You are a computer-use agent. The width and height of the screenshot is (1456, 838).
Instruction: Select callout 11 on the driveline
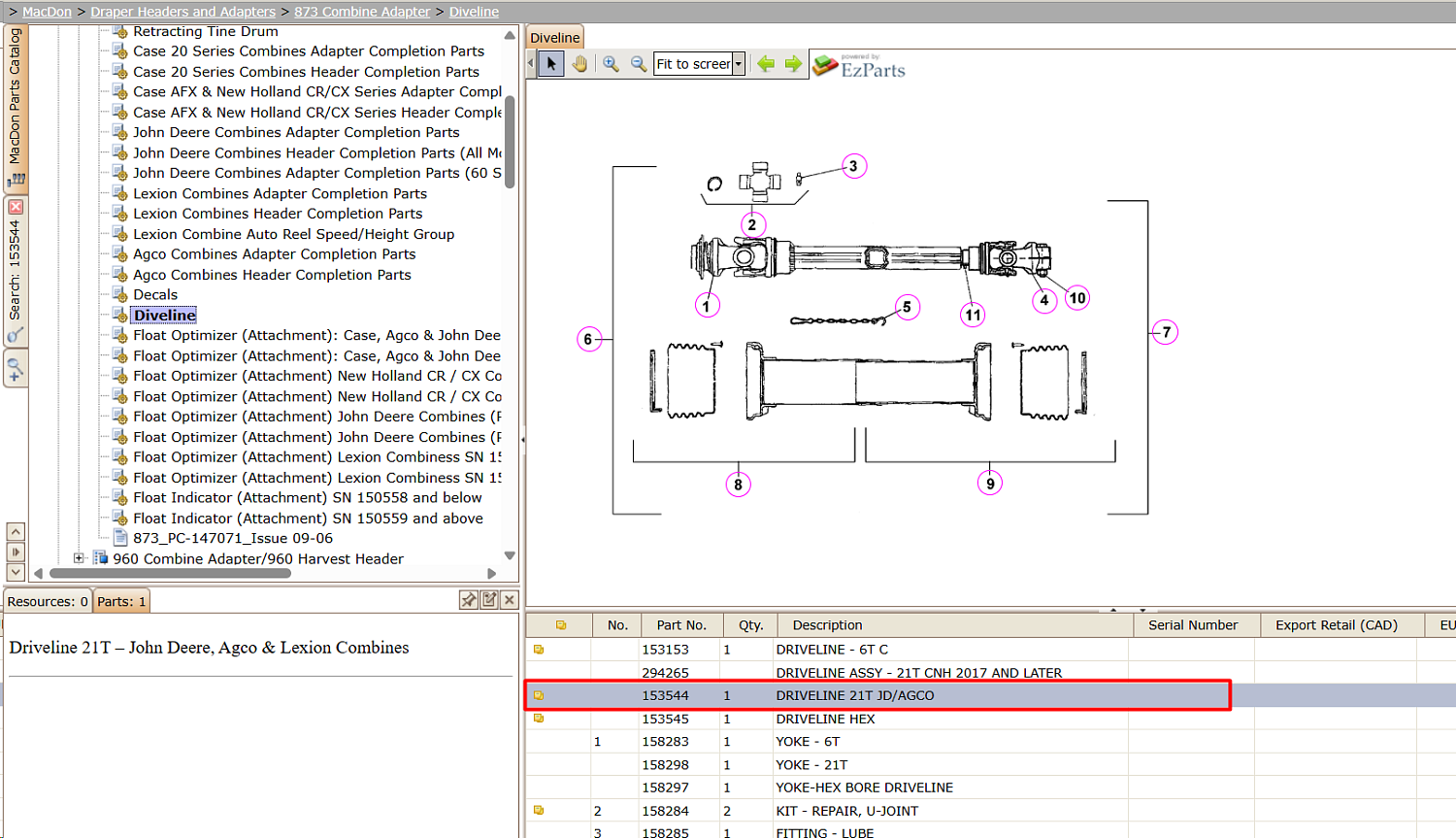click(x=973, y=314)
